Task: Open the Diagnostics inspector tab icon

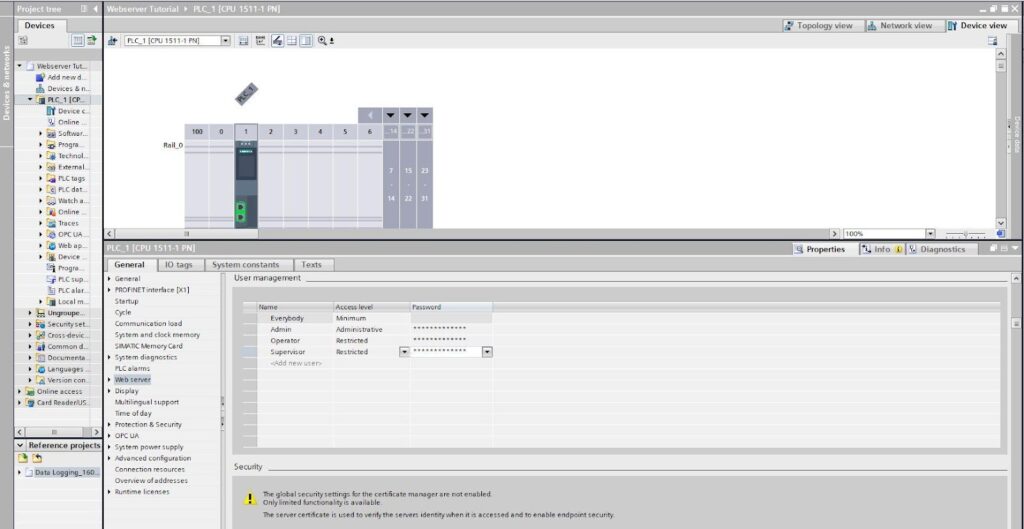Action: 912,249
